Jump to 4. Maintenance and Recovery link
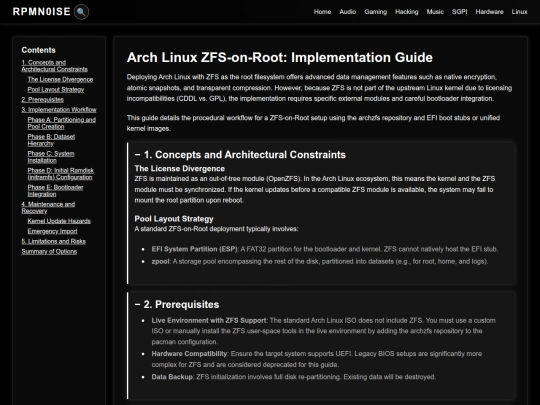540x405 pixels. coord(48,207)
